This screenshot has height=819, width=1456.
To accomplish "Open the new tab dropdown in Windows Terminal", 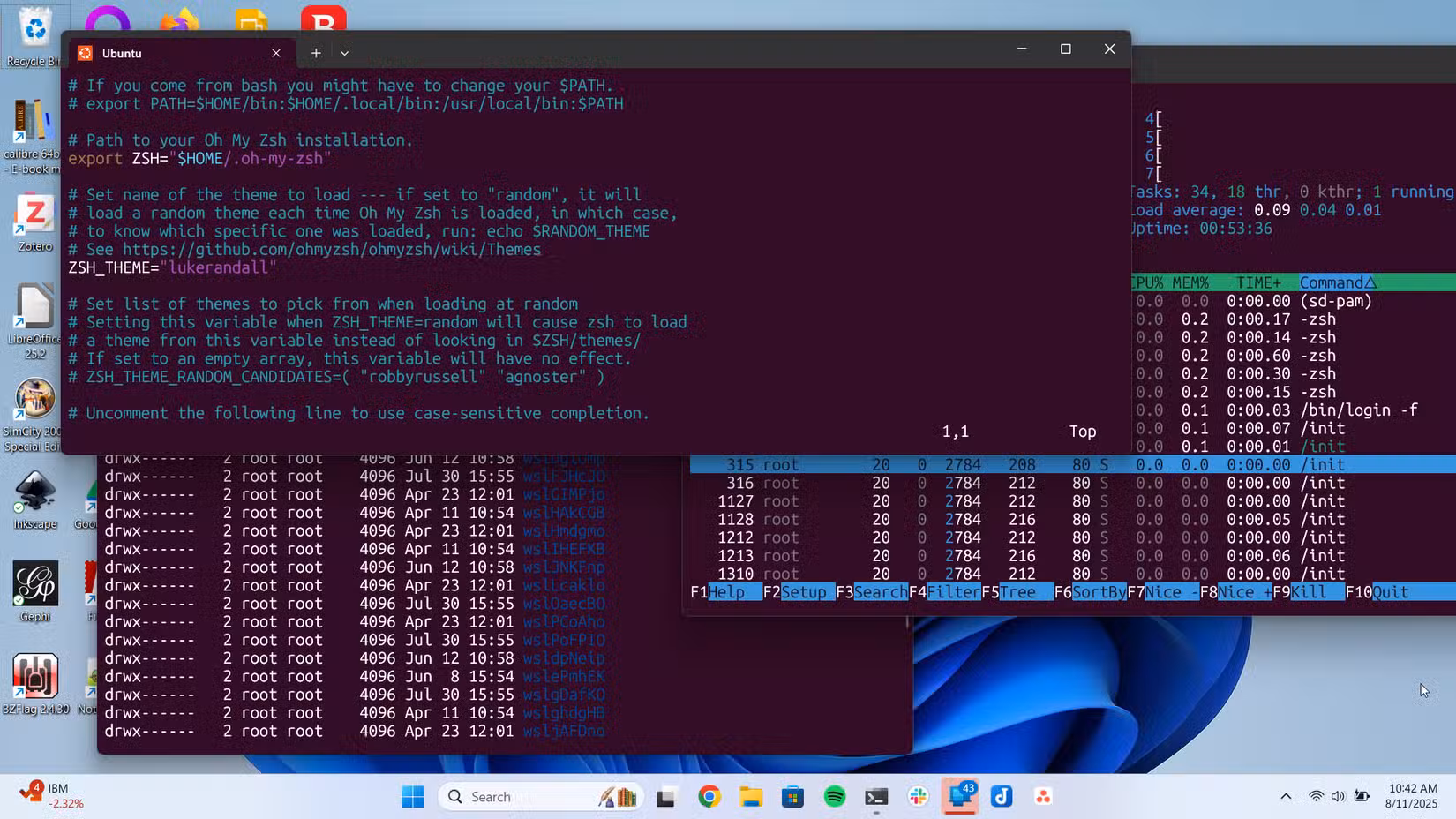I will 344,53.
